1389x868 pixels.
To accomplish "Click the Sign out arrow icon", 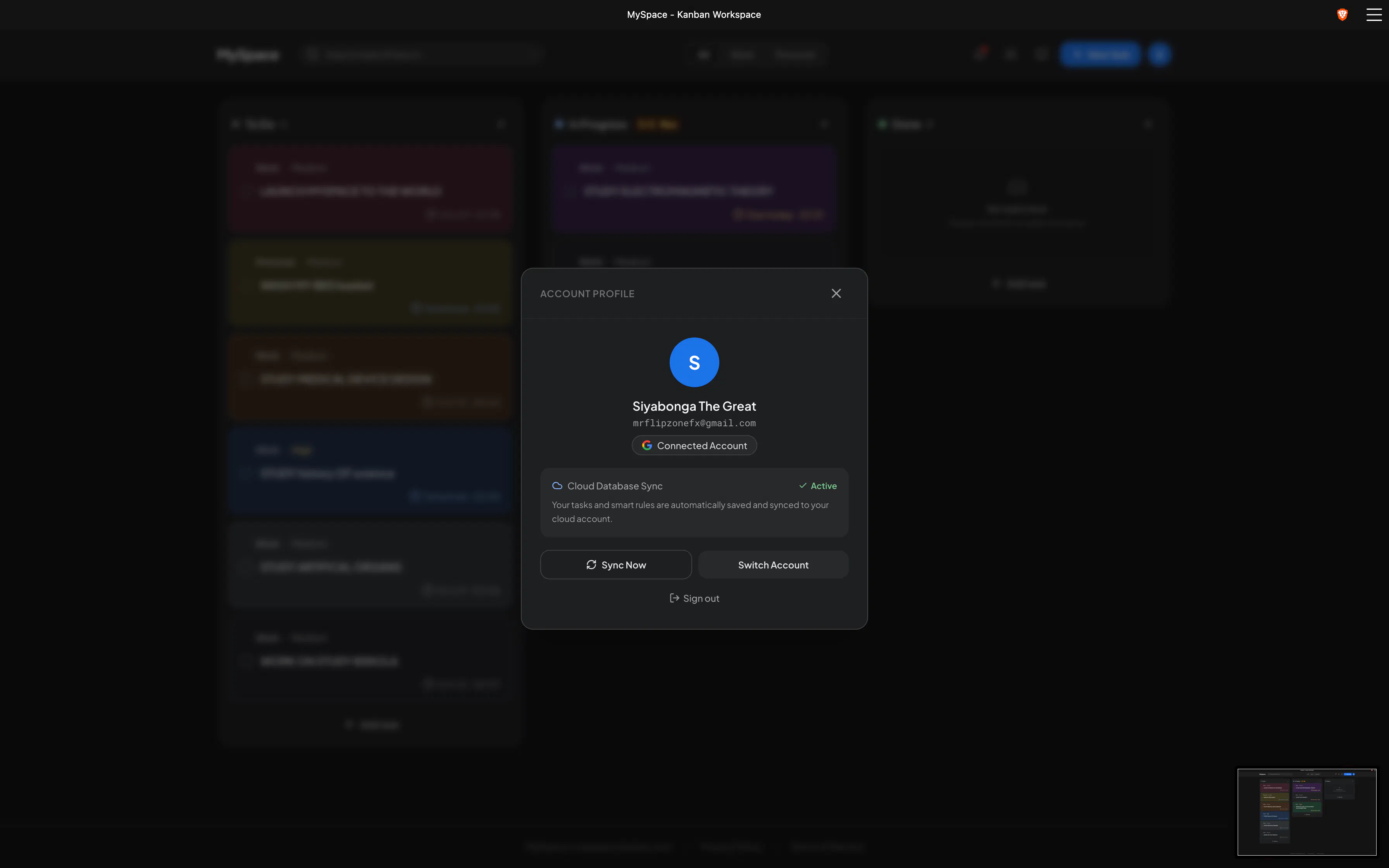I will [674, 598].
